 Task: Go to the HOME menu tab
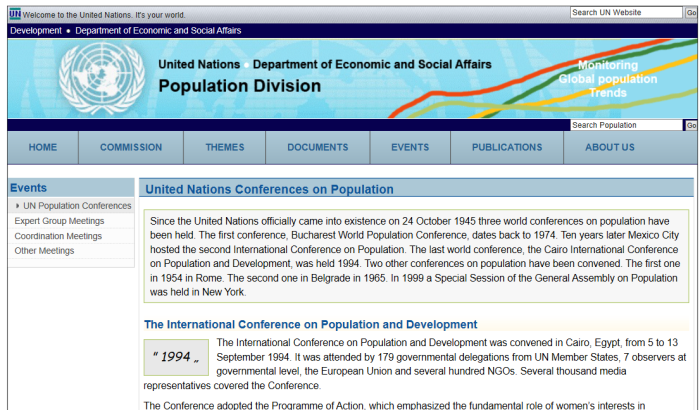point(43,147)
